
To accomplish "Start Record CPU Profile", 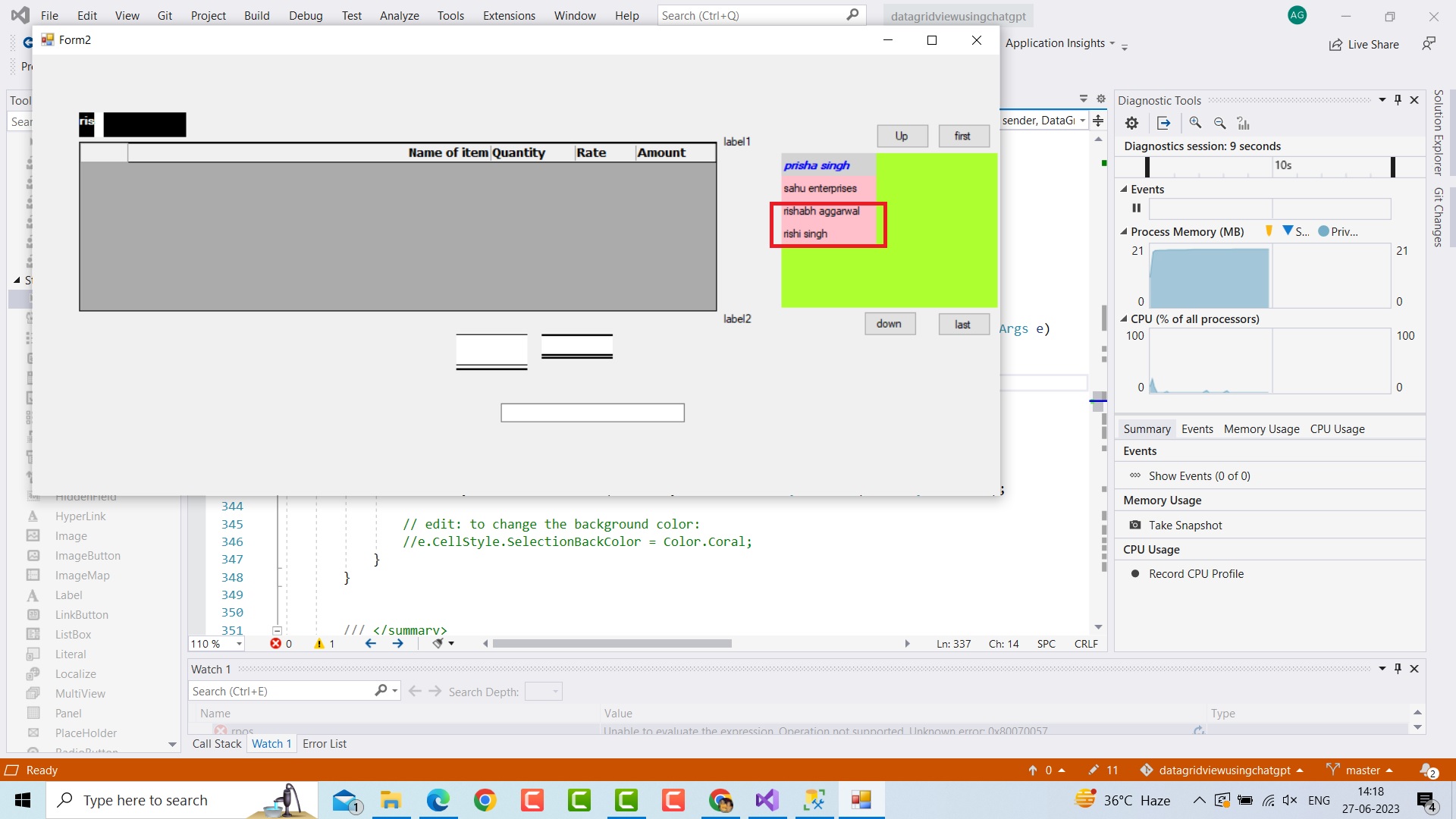I will point(1195,574).
